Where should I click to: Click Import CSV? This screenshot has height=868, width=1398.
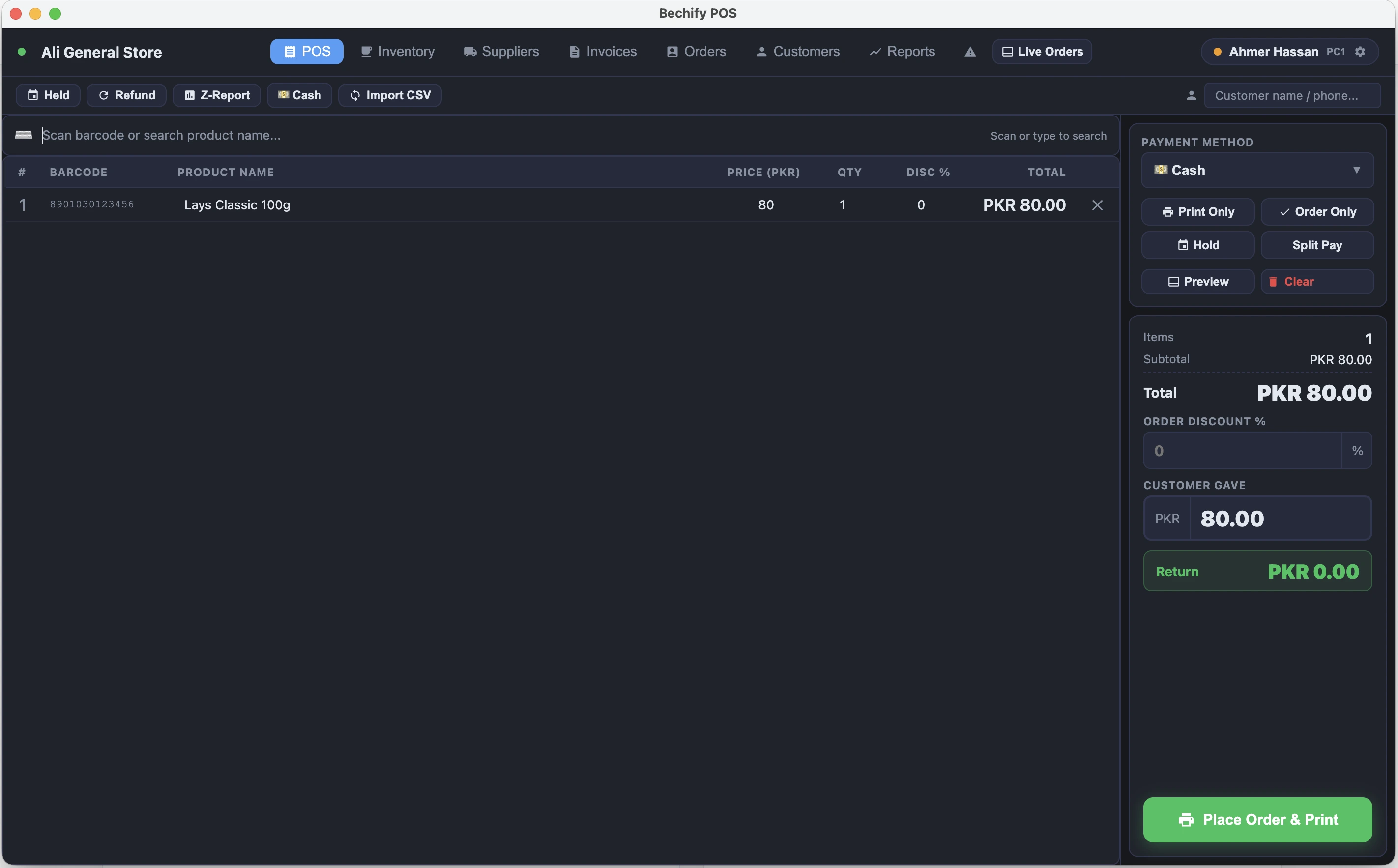pyautogui.click(x=390, y=95)
